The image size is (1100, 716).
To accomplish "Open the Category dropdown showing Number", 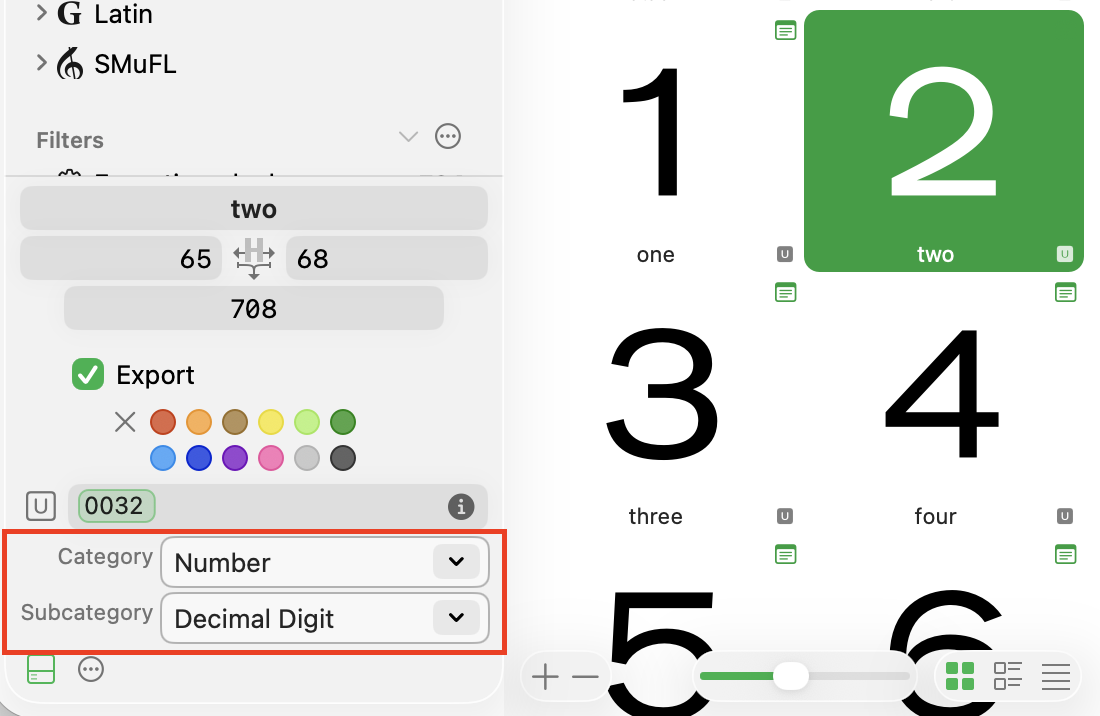I will [x=325, y=562].
